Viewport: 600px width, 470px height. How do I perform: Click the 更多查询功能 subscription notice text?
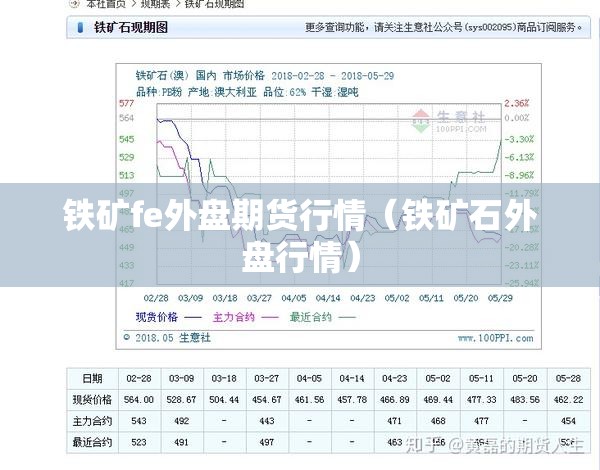pos(444,28)
